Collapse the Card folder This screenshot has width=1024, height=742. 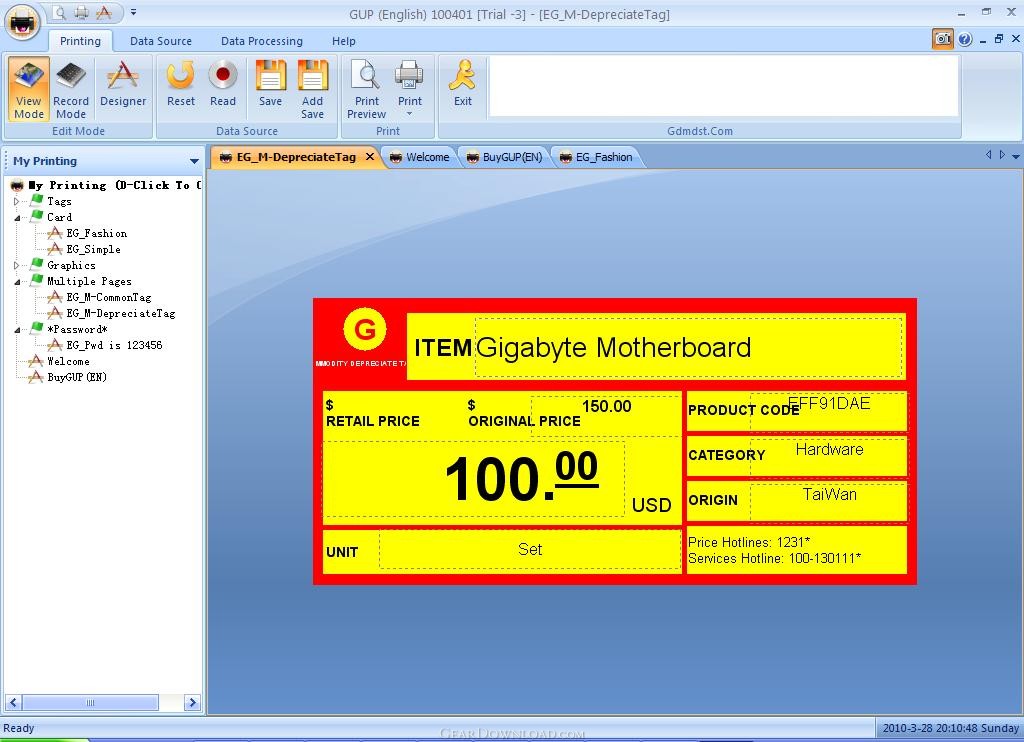[x=16, y=218]
